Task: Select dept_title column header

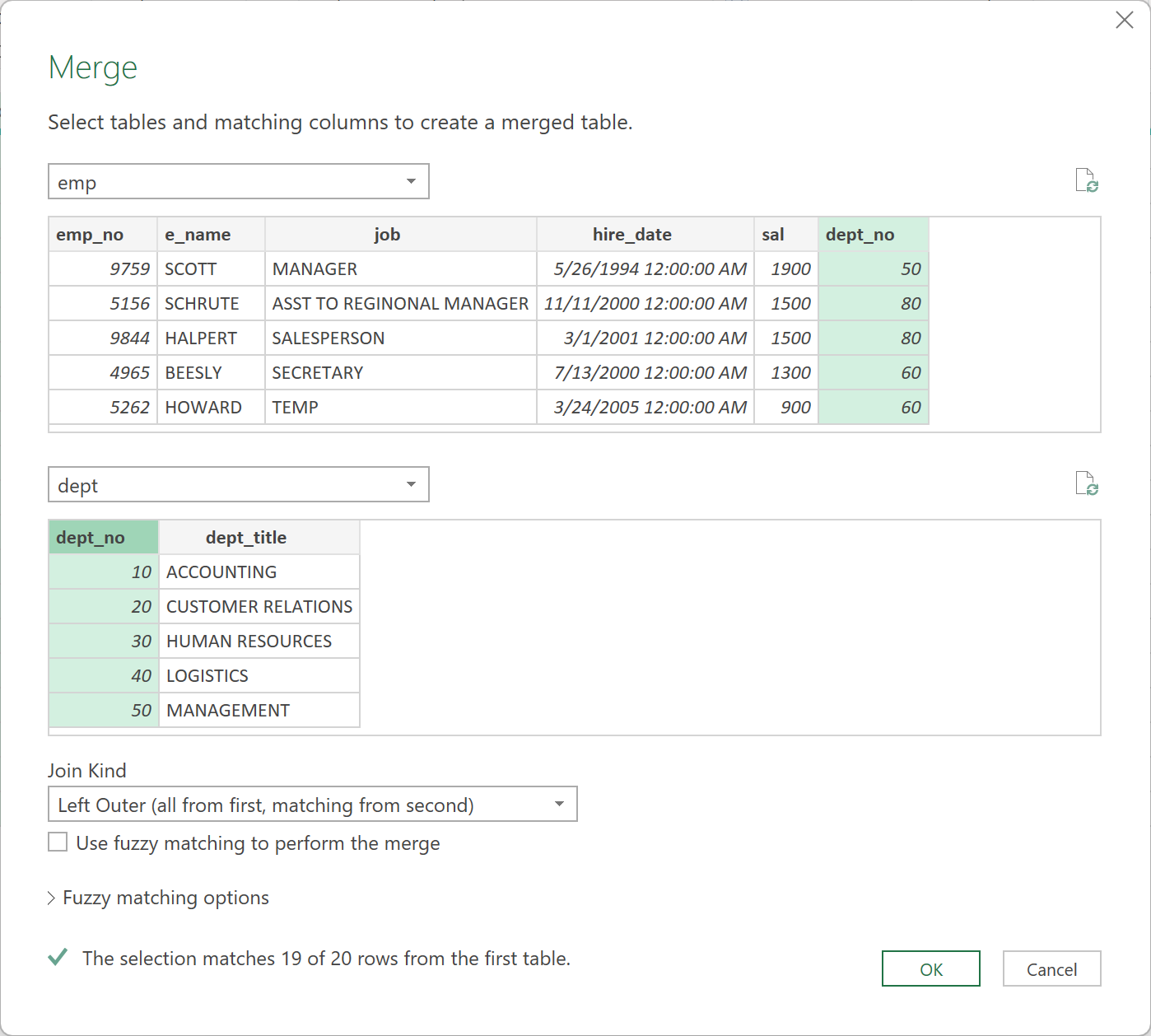Action: click(259, 538)
